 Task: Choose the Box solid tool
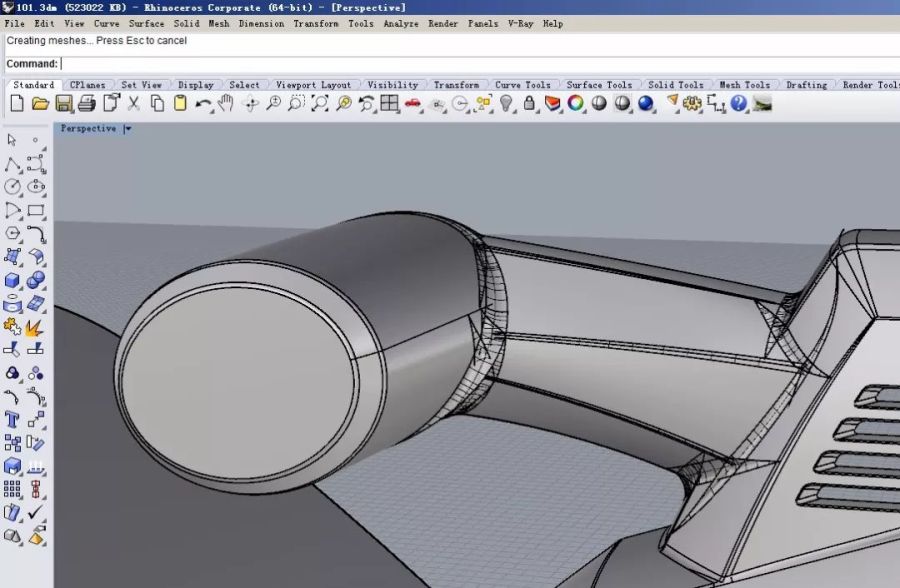tap(12, 281)
